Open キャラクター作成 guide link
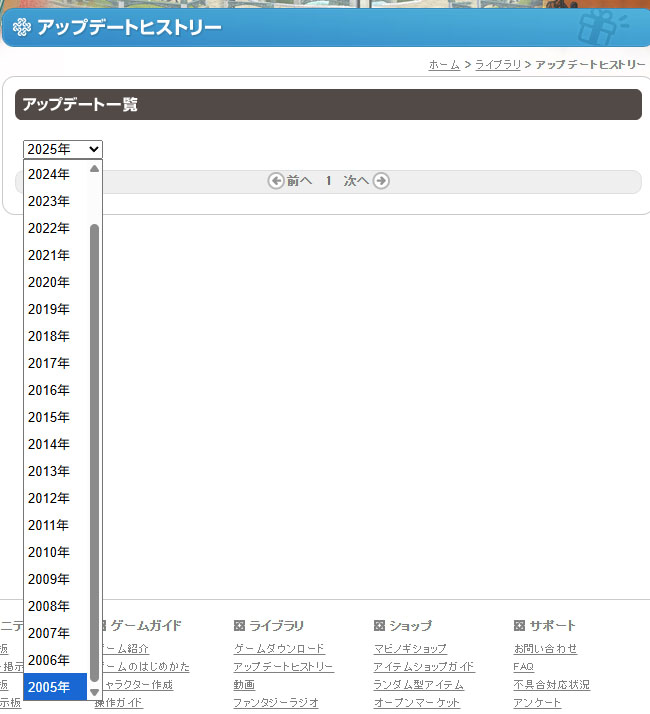The height and width of the screenshot is (714, 650). pyautogui.click(x=138, y=685)
